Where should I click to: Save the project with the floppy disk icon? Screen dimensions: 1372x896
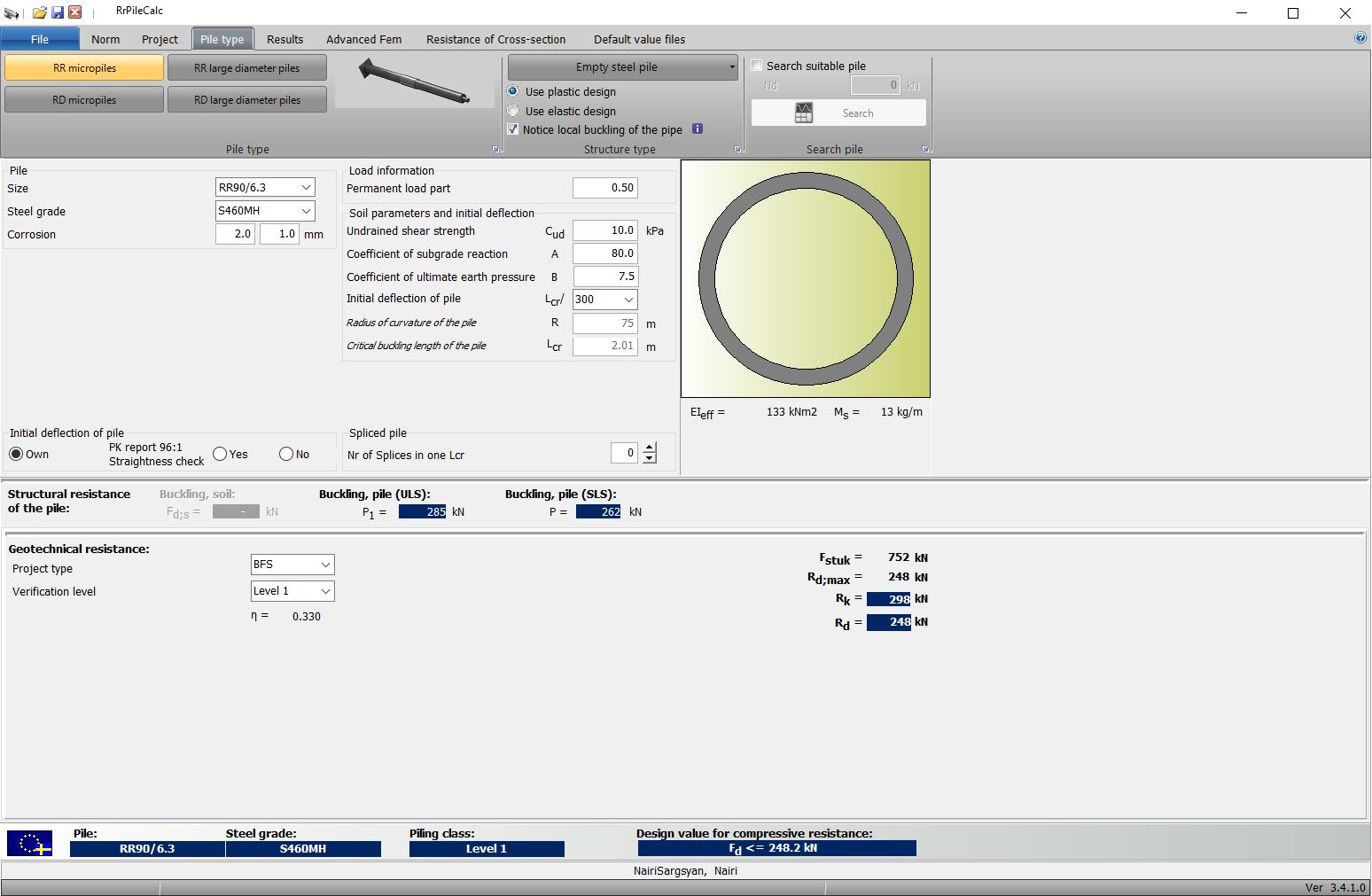pyautogui.click(x=58, y=12)
